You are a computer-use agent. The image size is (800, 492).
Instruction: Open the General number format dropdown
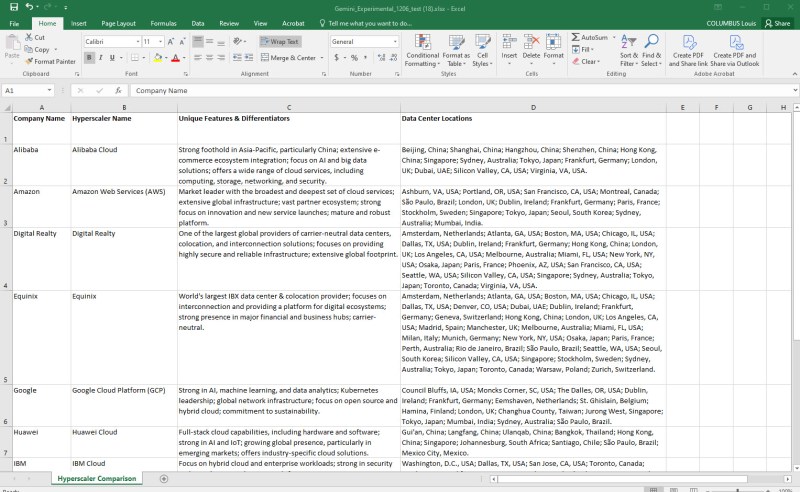pyautogui.click(x=395, y=41)
